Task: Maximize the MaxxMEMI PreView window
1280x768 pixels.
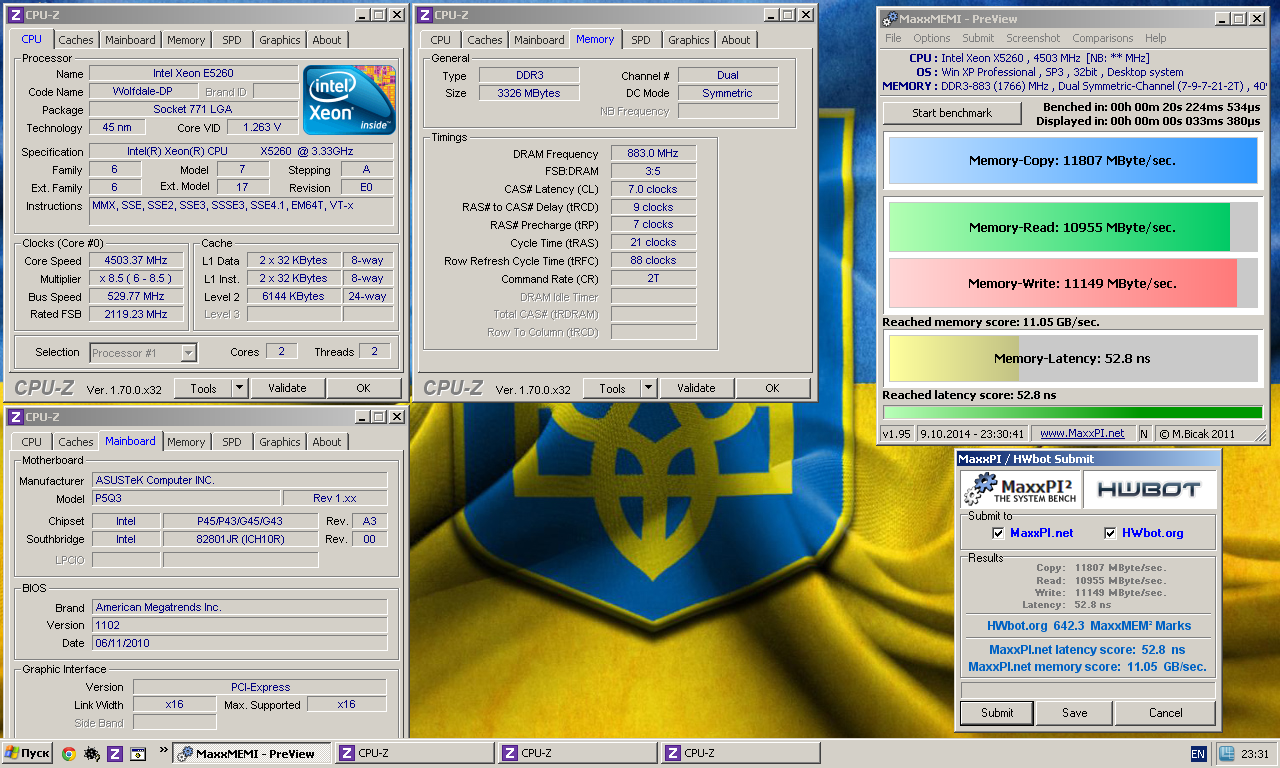Action: [x=1240, y=19]
